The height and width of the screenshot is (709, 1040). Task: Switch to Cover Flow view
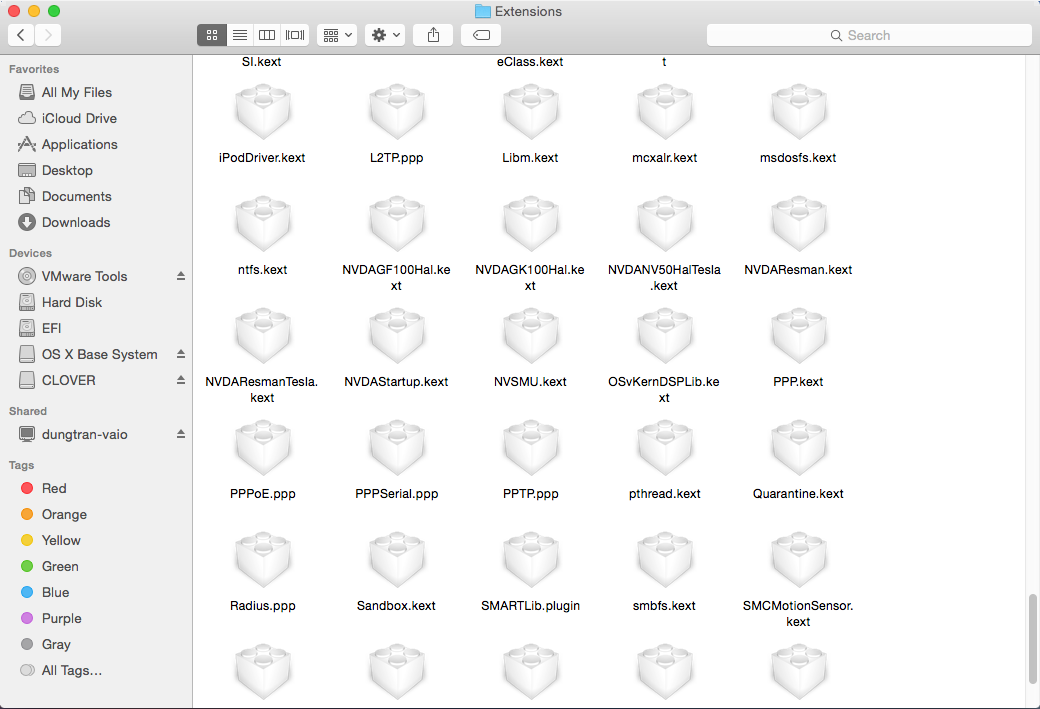[295, 35]
